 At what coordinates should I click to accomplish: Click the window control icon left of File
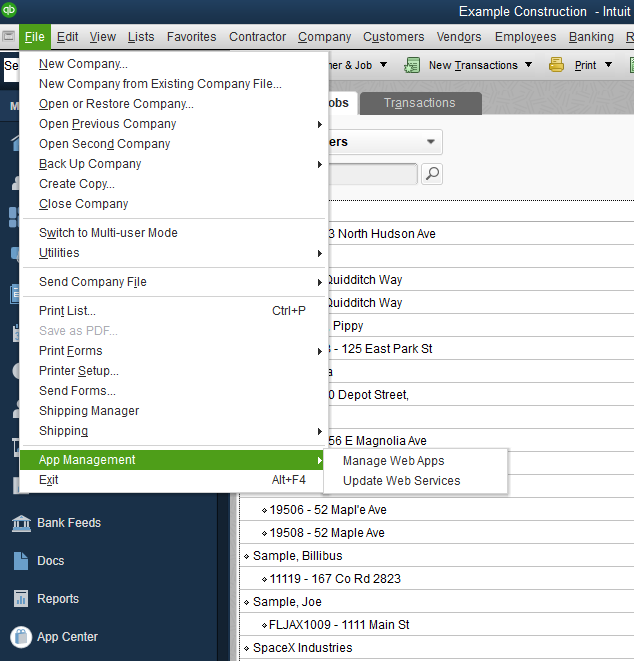pos(8,37)
